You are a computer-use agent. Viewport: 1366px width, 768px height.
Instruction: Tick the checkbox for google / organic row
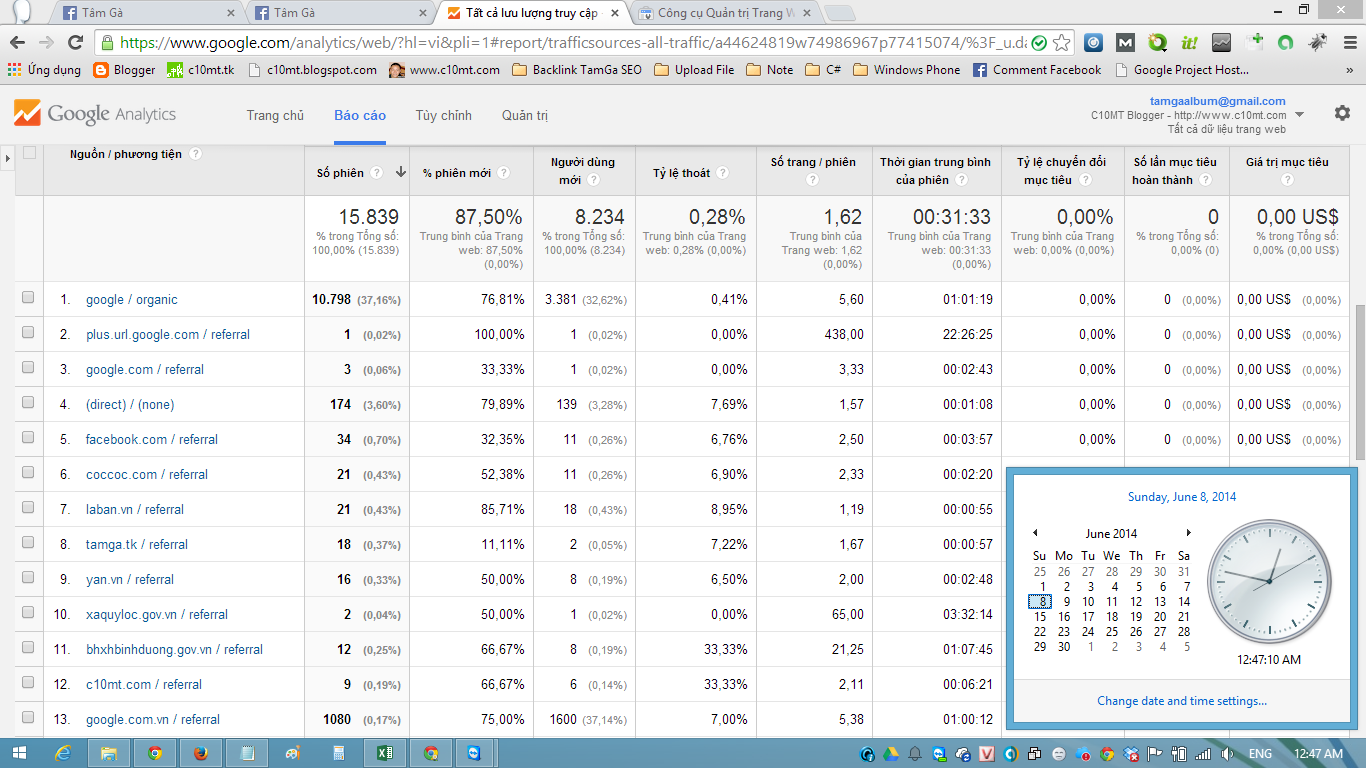pyautogui.click(x=28, y=297)
